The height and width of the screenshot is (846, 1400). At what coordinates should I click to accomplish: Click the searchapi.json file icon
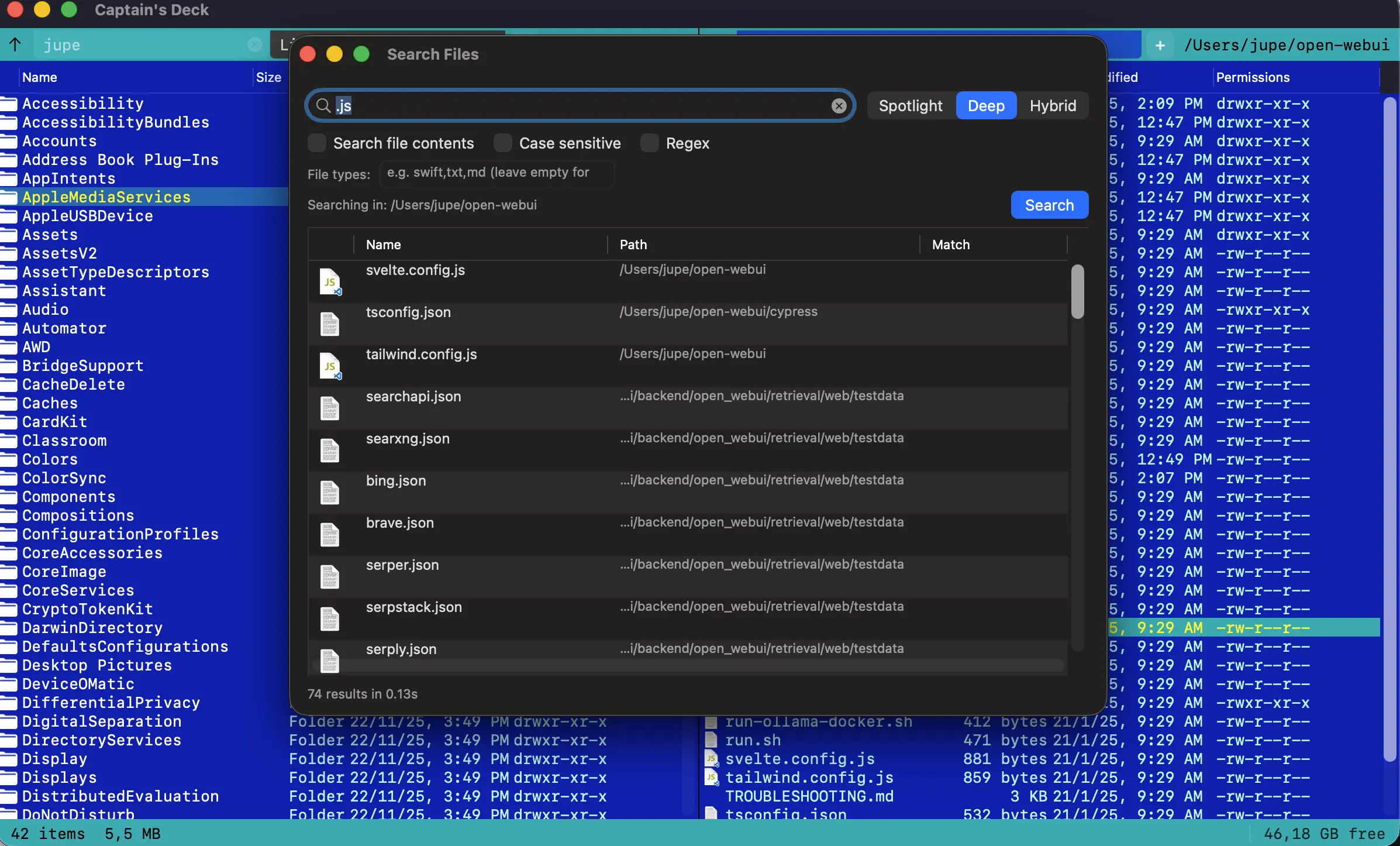click(330, 408)
